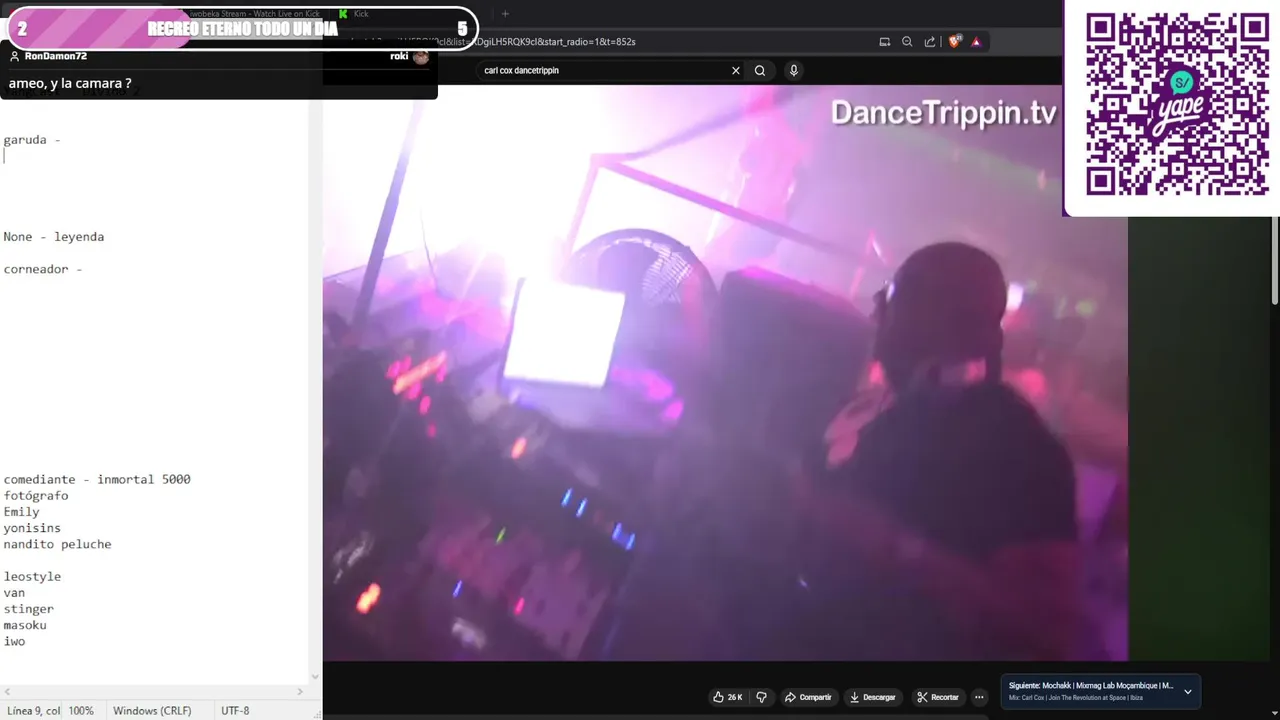Click the UTF-8 encoding status entry
1280x720 pixels.
pyautogui.click(x=235, y=711)
